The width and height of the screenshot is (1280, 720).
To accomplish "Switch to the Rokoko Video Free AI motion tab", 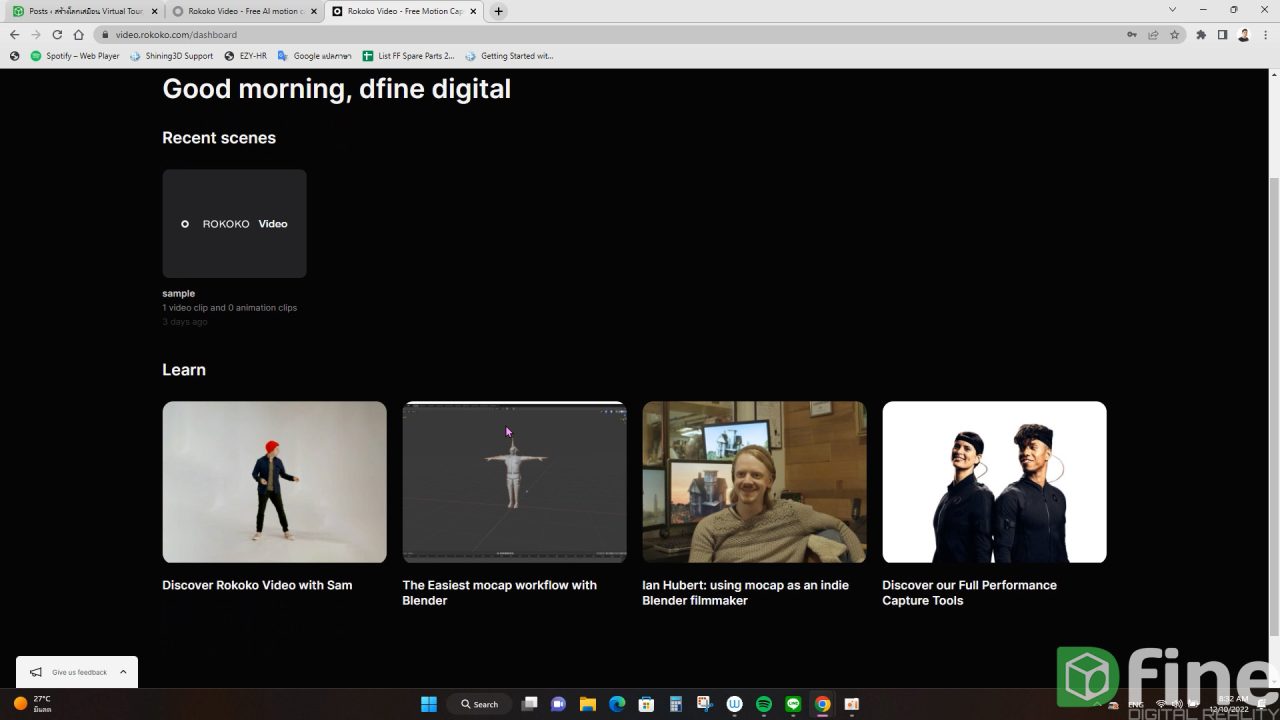I will [239, 12].
